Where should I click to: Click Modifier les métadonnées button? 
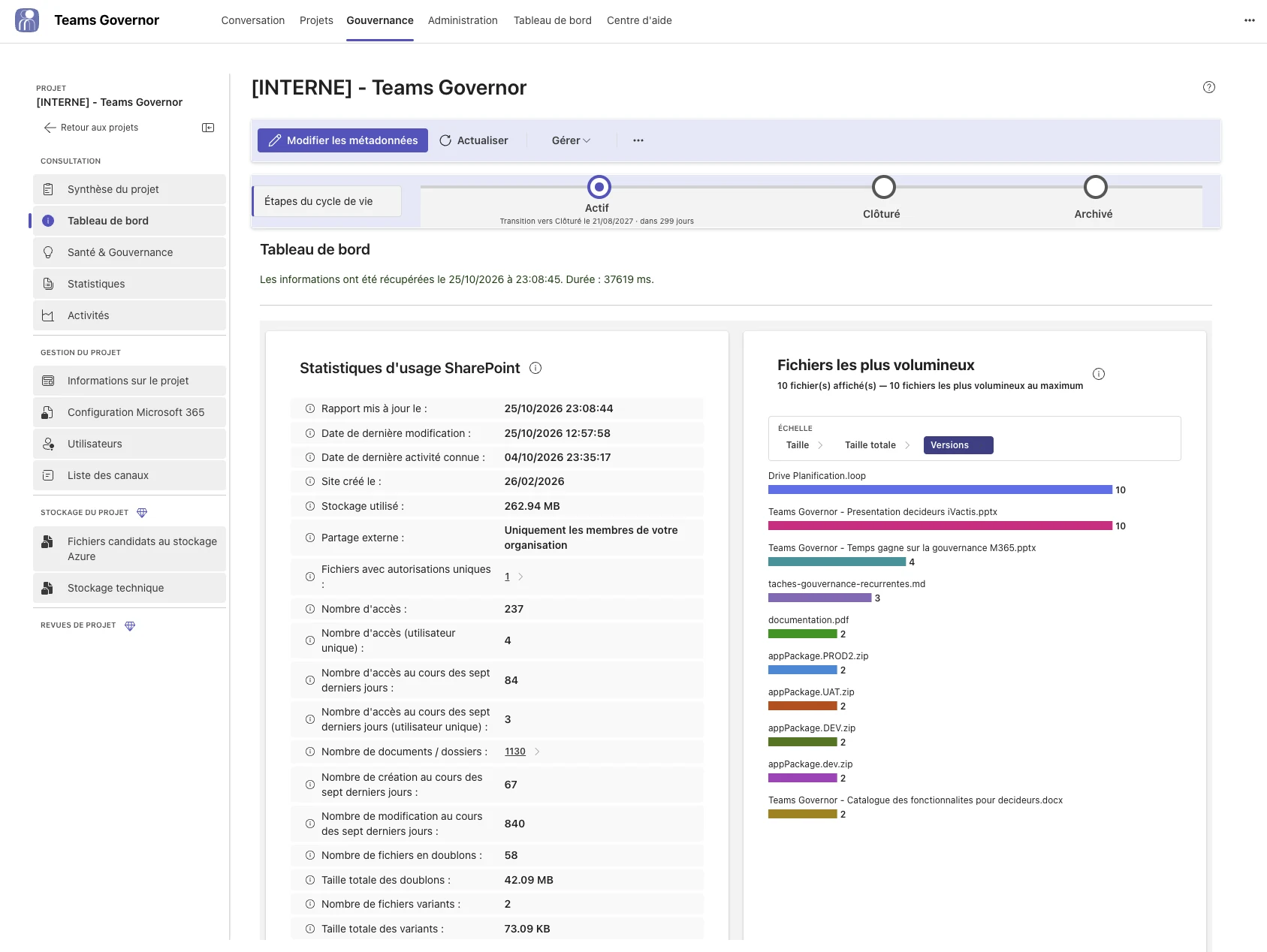pyautogui.click(x=342, y=140)
